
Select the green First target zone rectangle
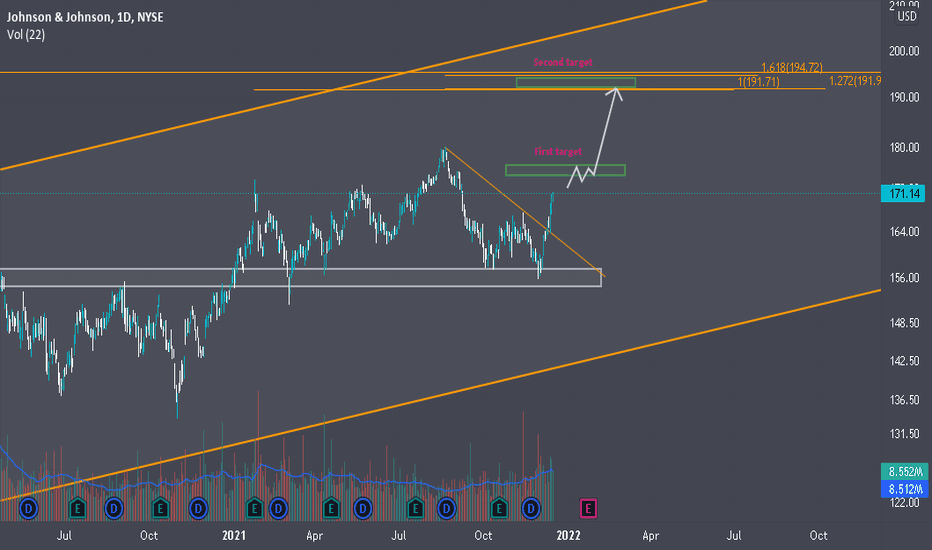point(565,170)
